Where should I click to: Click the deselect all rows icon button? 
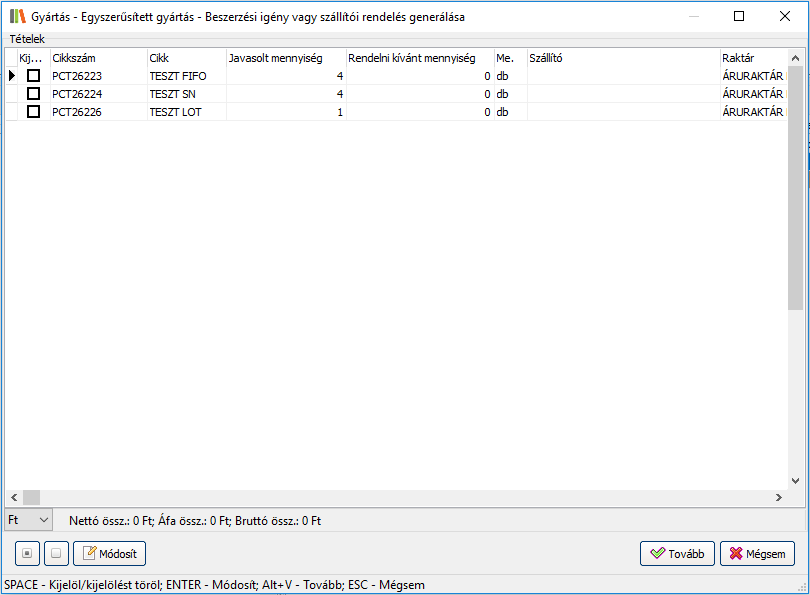click(x=57, y=553)
